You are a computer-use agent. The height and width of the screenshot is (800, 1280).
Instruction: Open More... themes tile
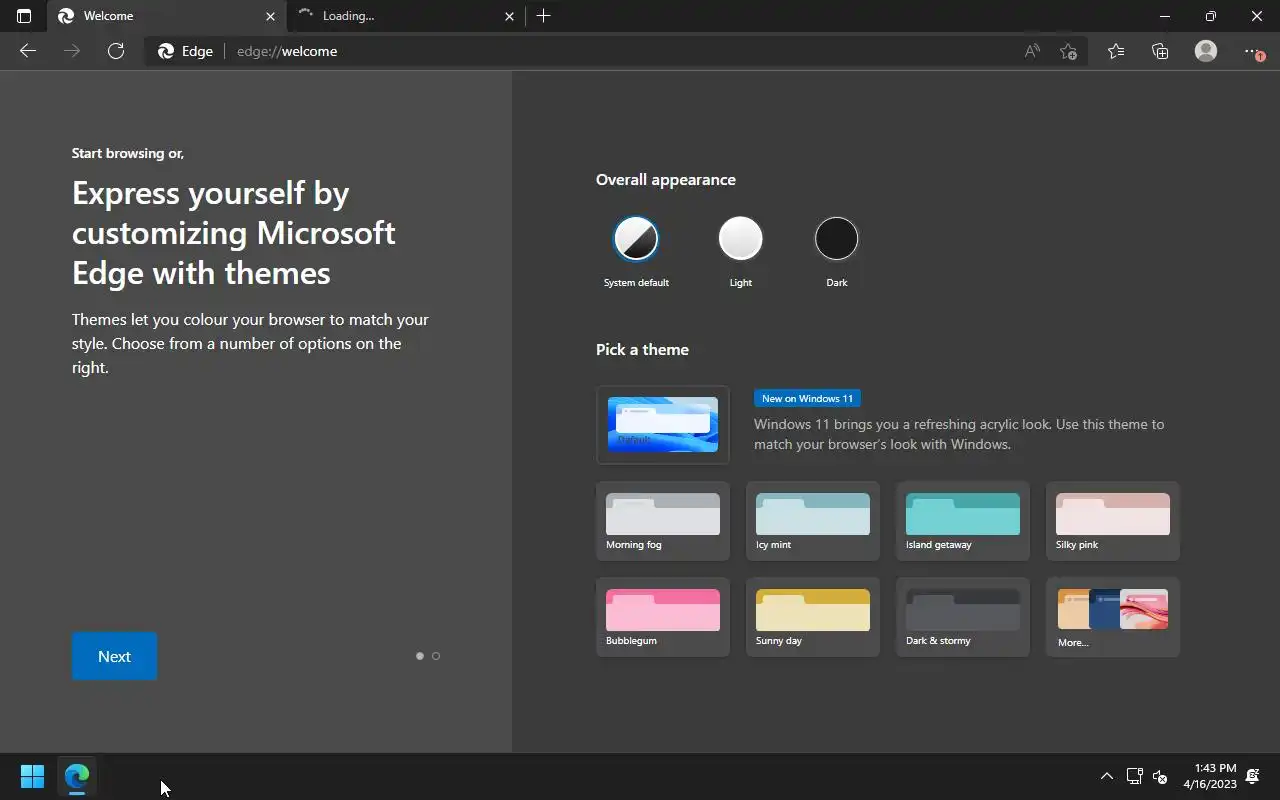[1113, 617]
